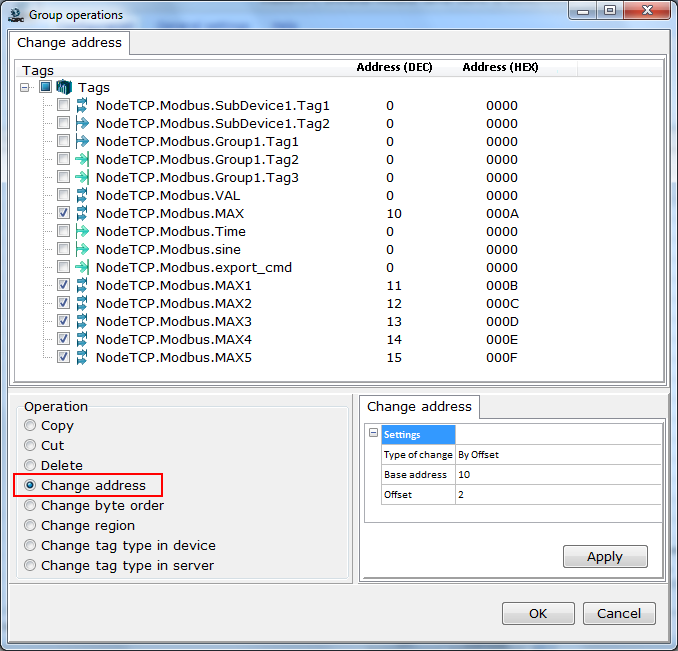This screenshot has height=651, width=678.
Task: Check the SubDevice1.Tag1 checkbox
Action: coord(64,105)
